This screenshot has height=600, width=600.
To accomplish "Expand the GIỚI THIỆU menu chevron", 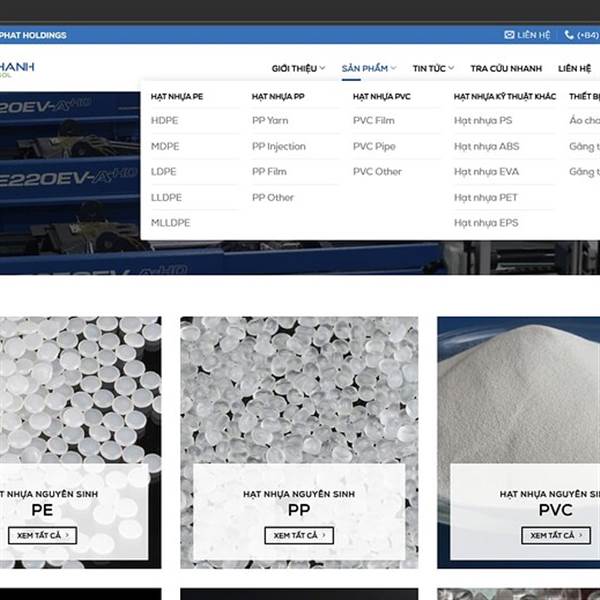I will coord(322,68).
